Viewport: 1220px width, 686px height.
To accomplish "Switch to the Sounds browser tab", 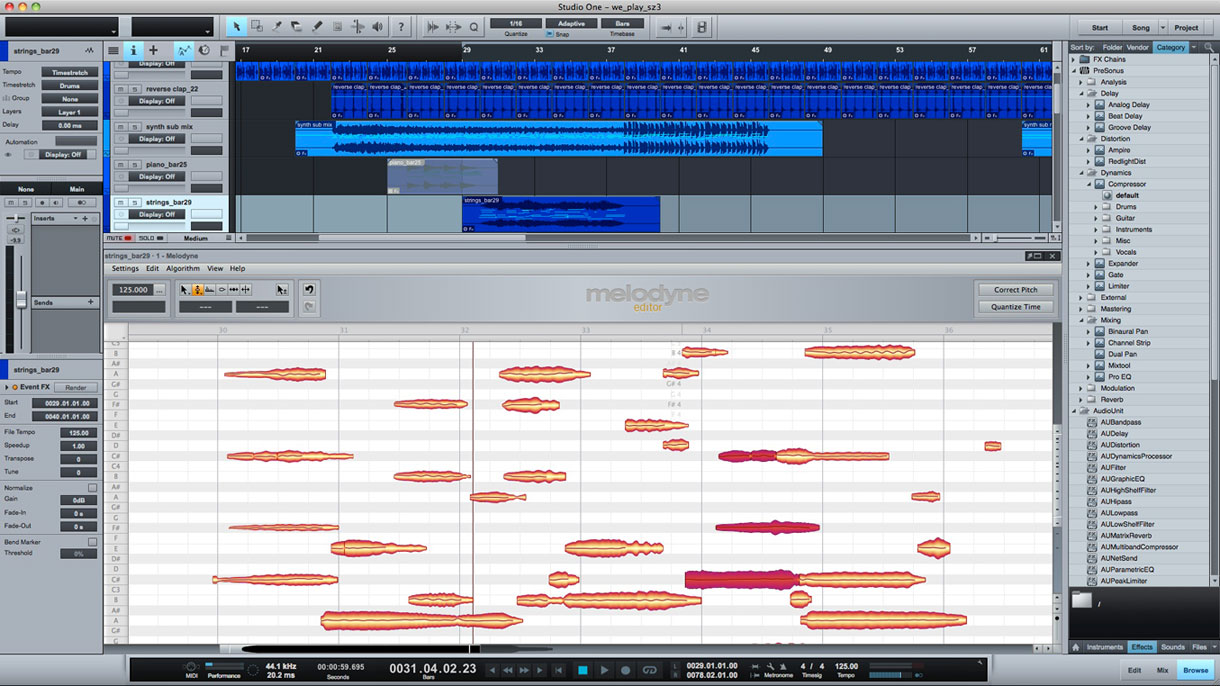I will click(1172, 647).
